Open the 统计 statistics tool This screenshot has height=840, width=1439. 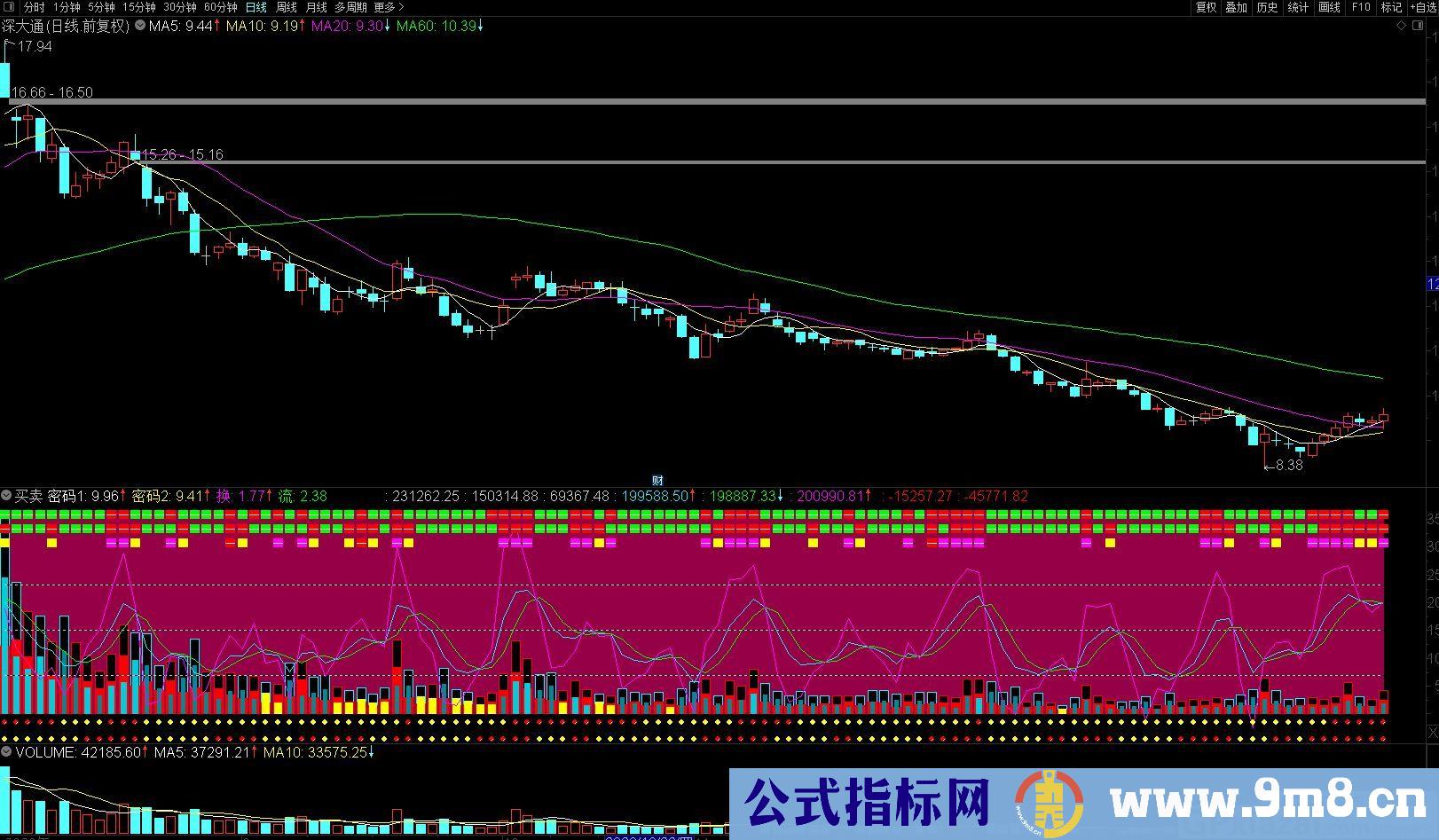(1298, 7)
